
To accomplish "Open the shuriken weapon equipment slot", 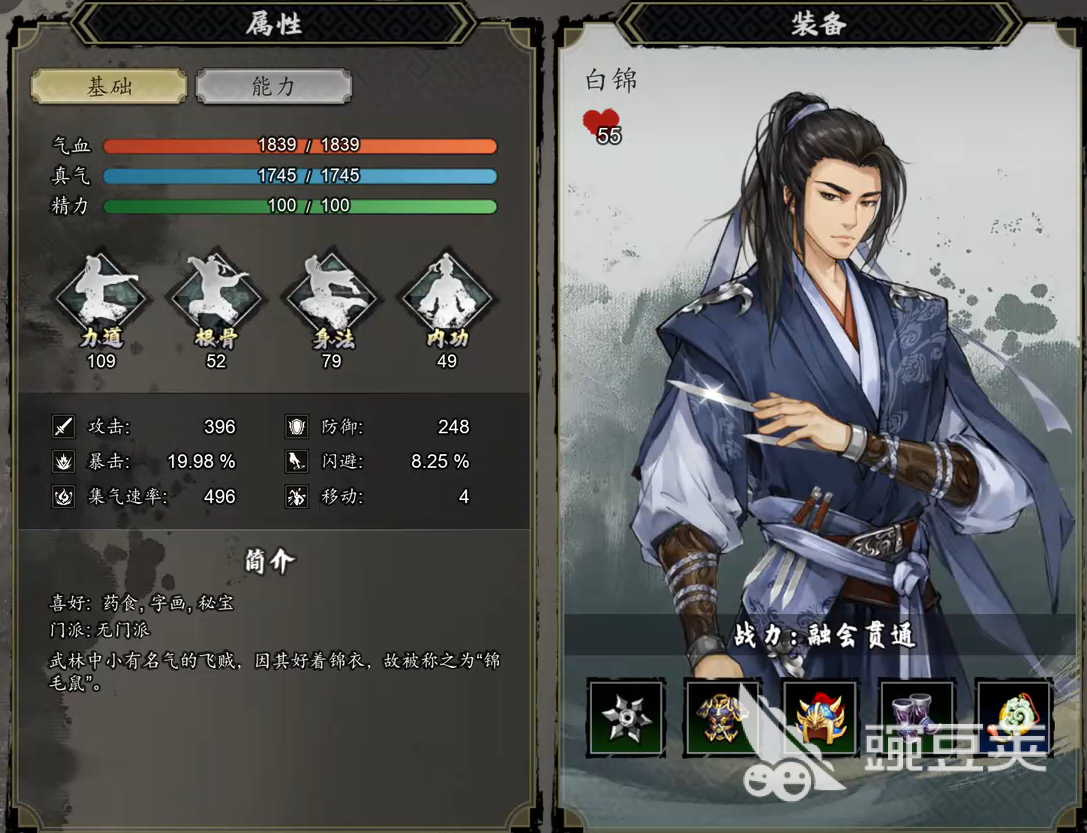I will pos(627,717).
